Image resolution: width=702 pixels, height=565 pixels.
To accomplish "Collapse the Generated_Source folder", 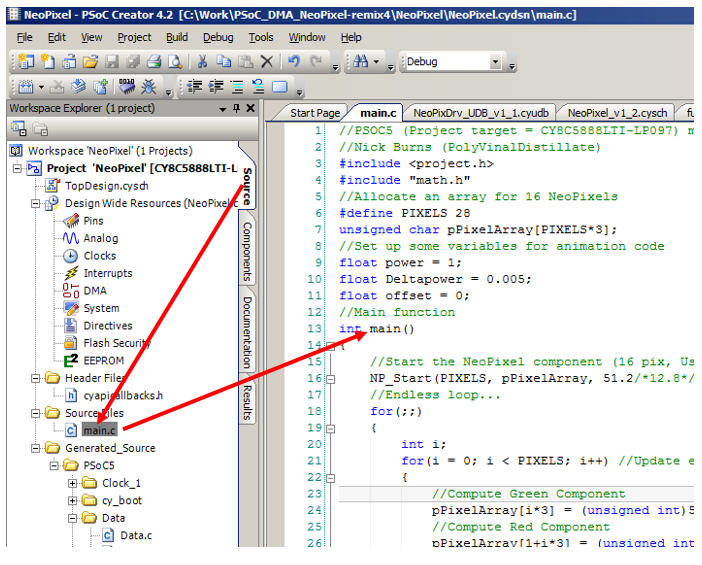I will 35,448.
